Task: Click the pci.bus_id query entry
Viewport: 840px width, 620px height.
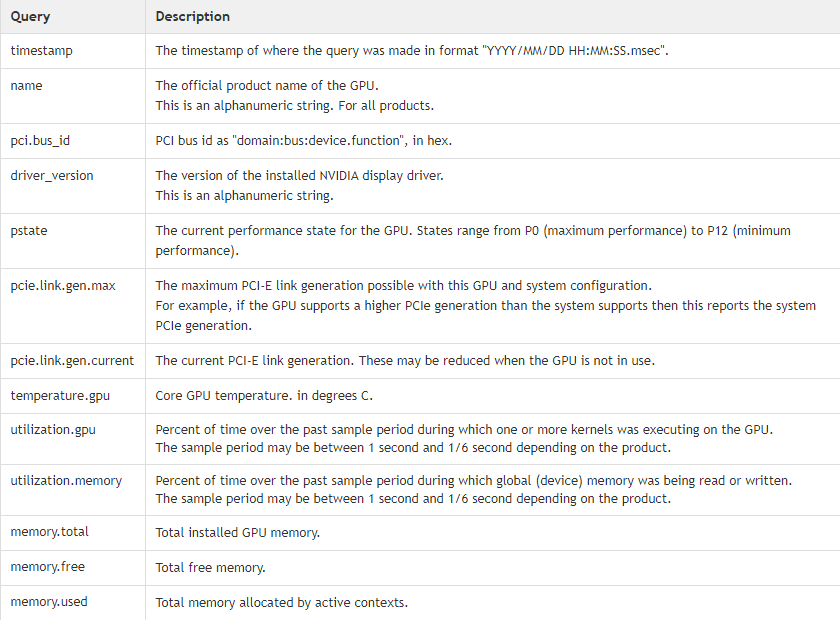Action: tap(40, 141)
